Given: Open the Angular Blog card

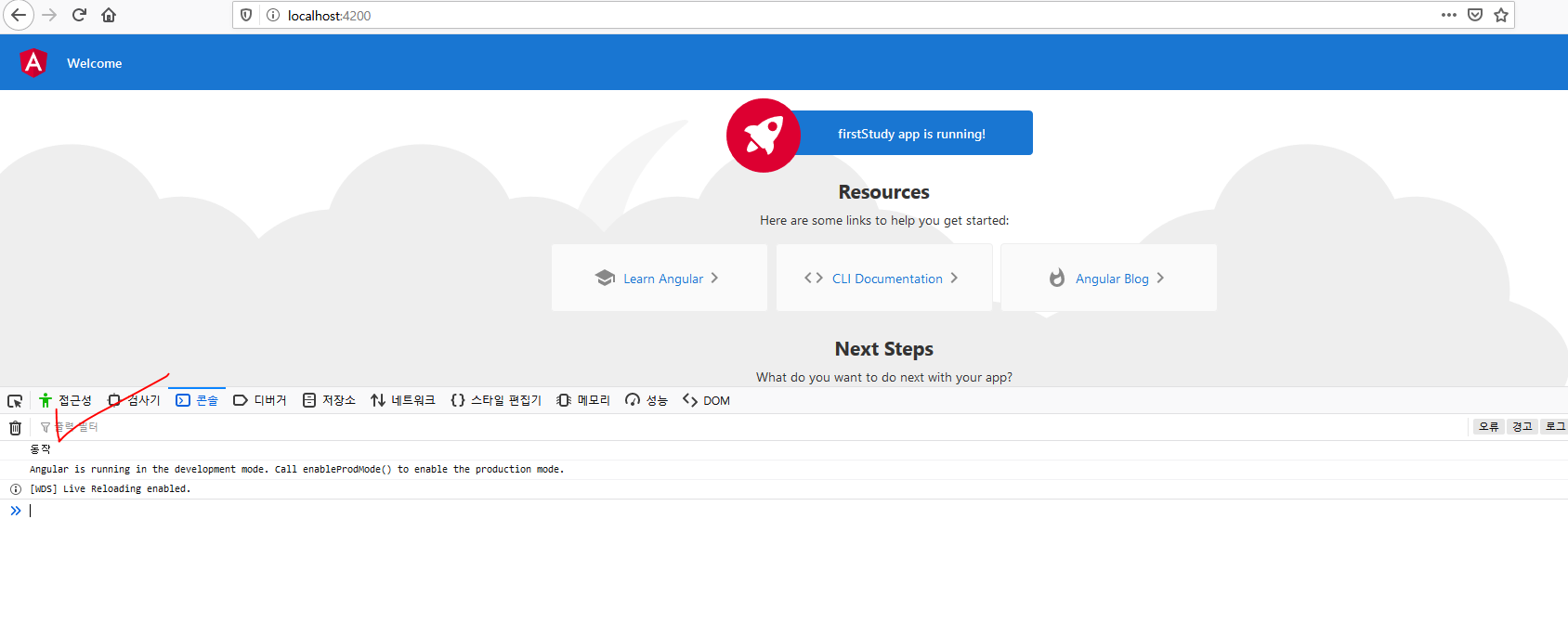Looking at the screenshot, I should click(x=1109, y=278).
